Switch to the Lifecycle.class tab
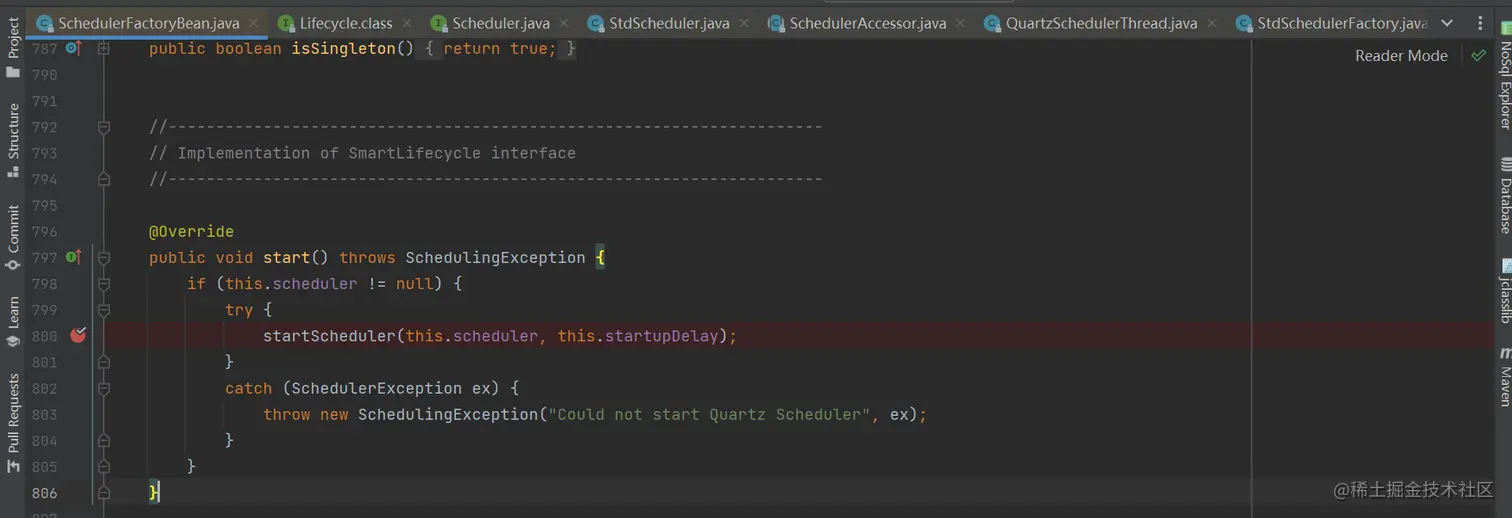 pyautogui.click(x=346, y=23)
